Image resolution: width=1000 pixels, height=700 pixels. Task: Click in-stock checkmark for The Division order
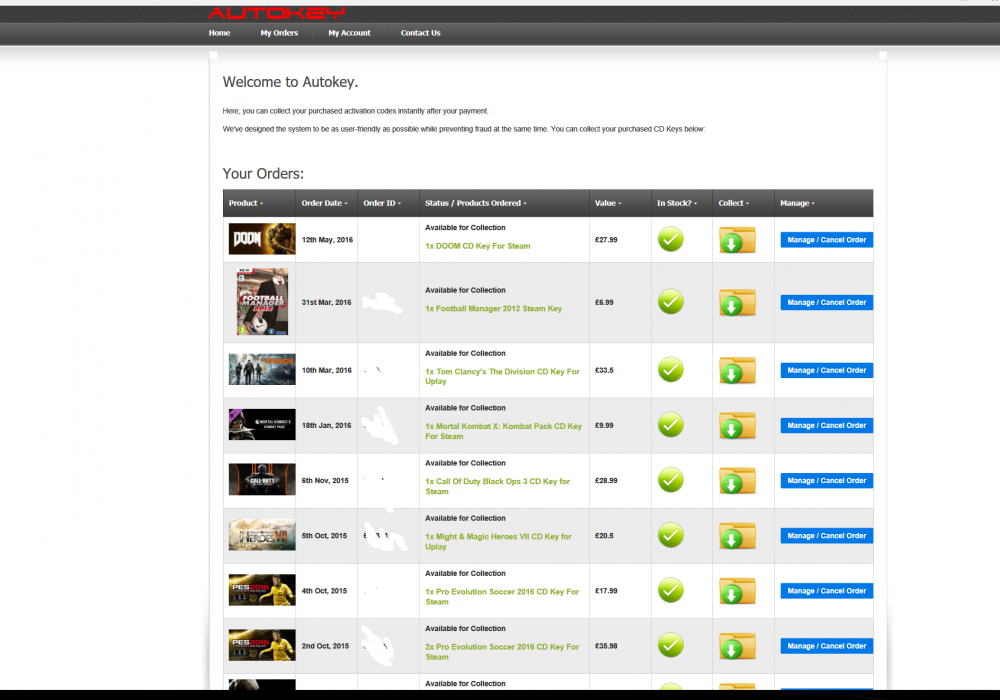pyautogui.click(x=671, y=370)
